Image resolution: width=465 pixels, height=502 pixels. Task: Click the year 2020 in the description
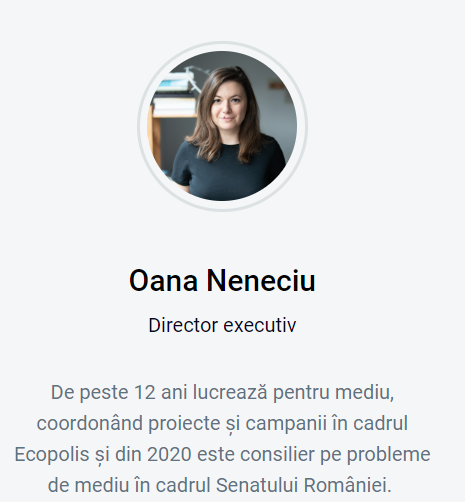169,454
